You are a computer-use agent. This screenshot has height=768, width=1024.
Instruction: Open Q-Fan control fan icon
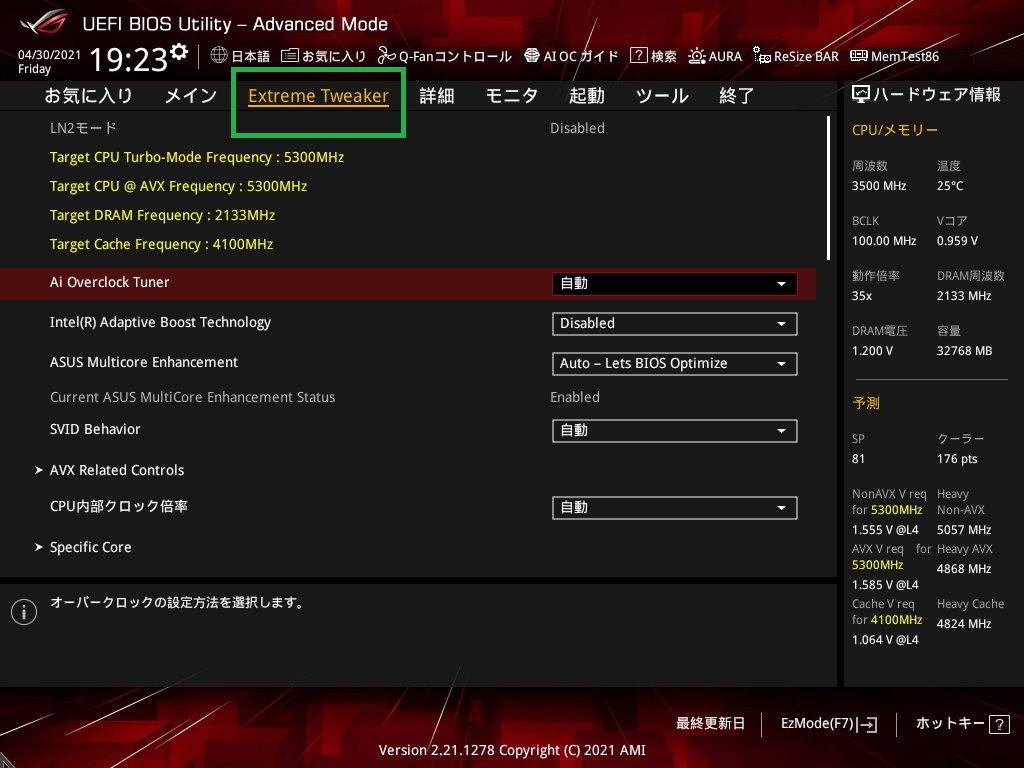click(x=387, y=56)
